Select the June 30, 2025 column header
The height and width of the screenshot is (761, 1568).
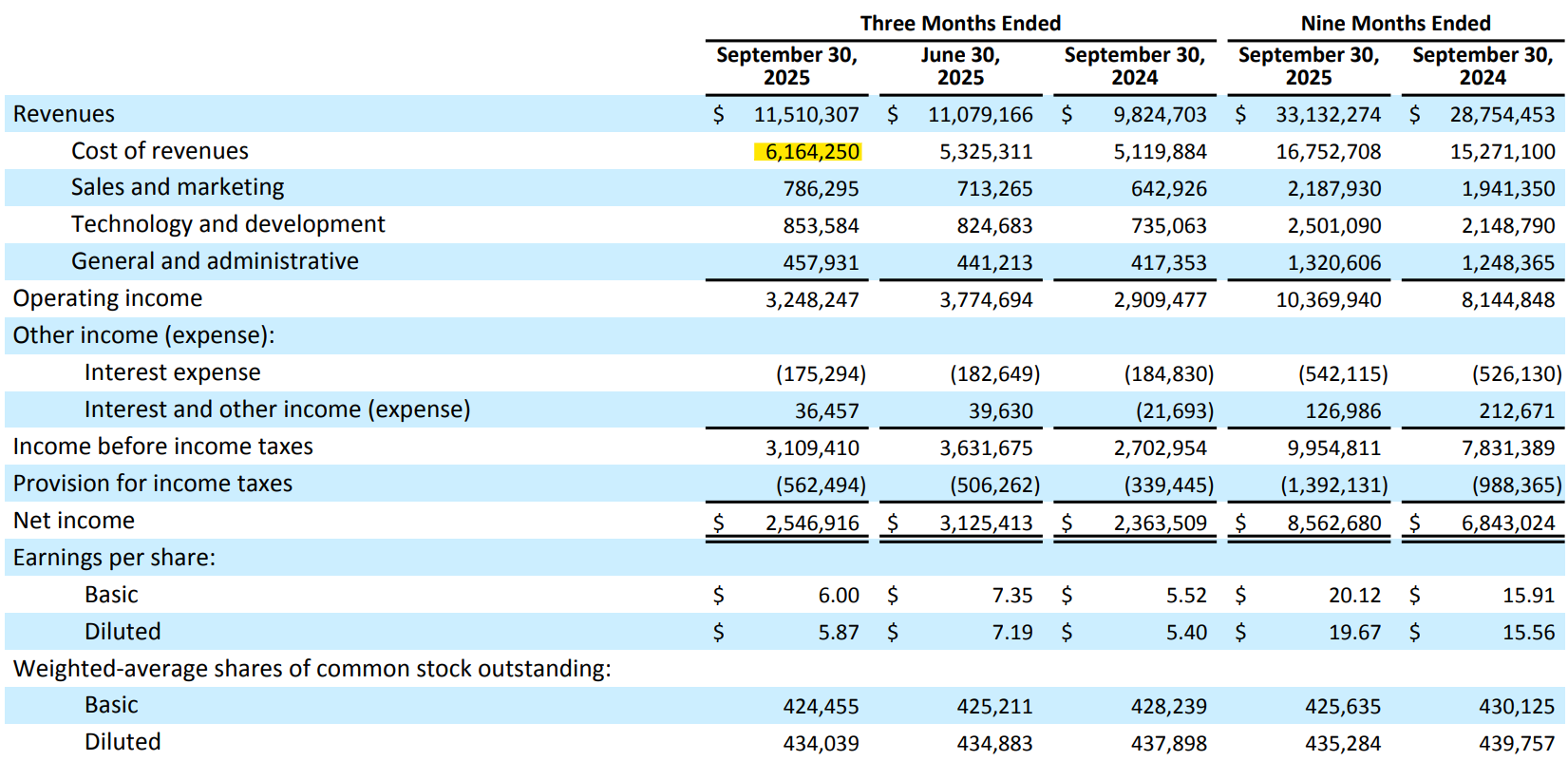[960, 66]
